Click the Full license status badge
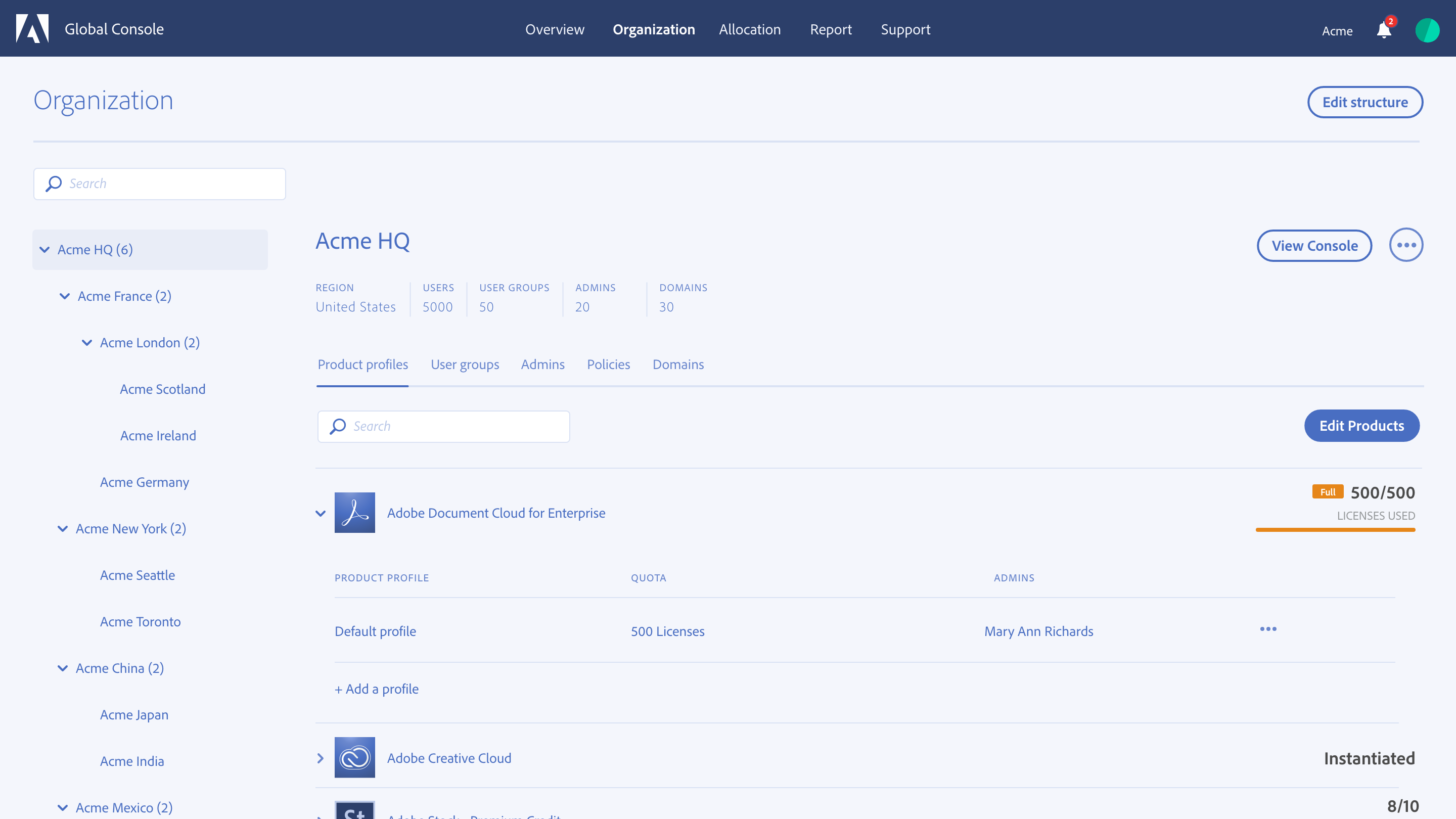This screenshot has height=819, width=1456. click(1327, 492)
